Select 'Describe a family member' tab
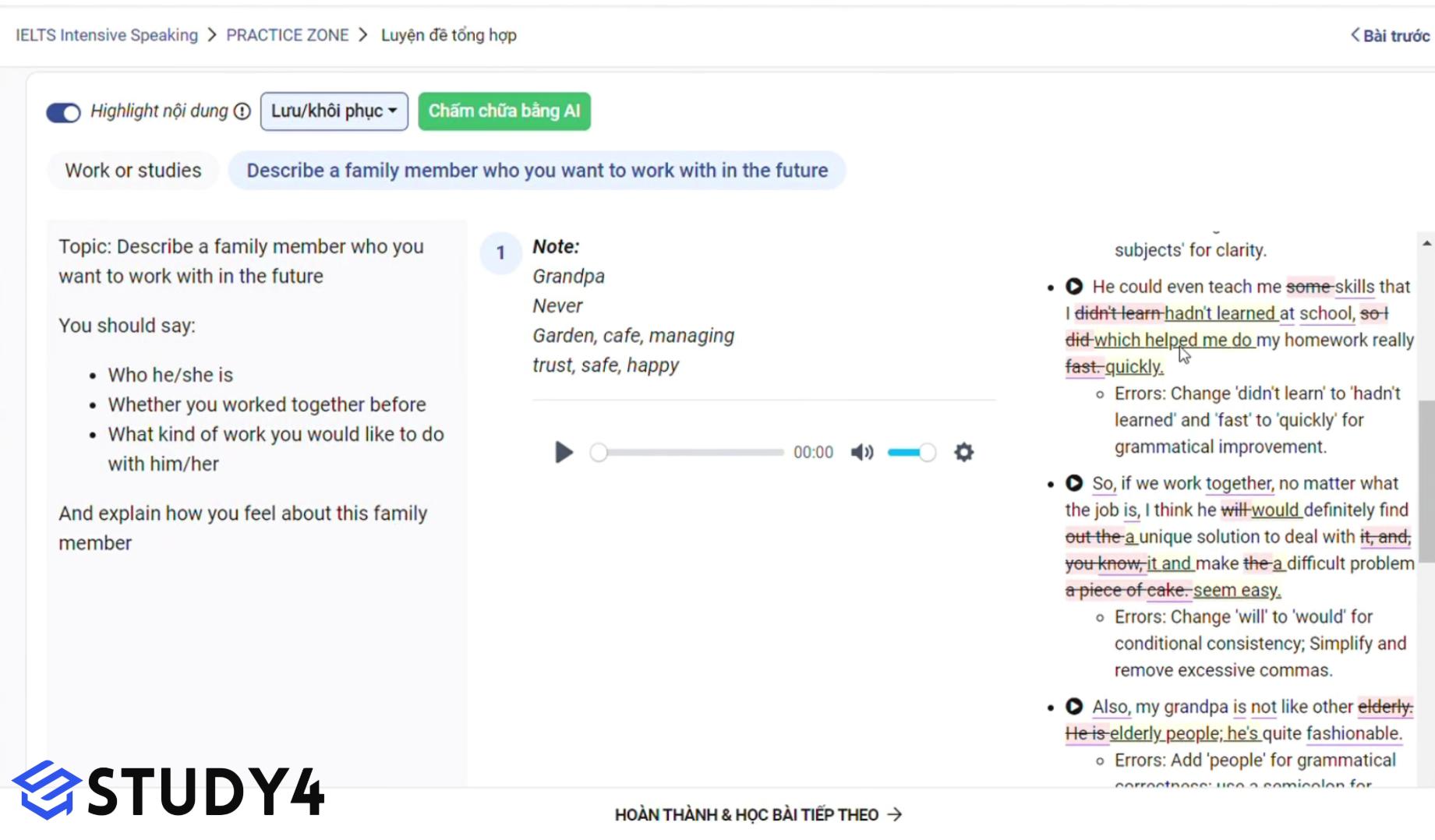This screenshot has height=840, width=1435. pos(537,171)
